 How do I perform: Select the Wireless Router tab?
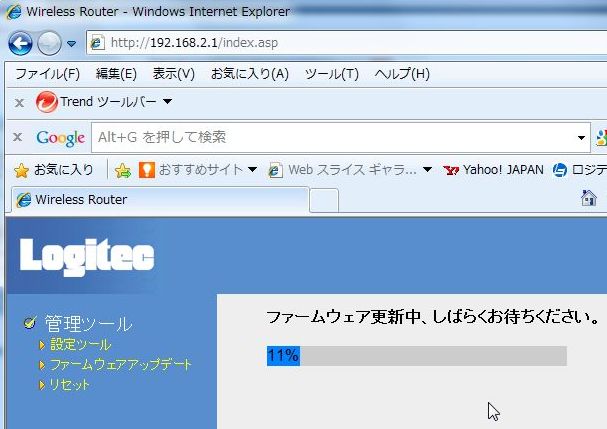coord(160,200)
